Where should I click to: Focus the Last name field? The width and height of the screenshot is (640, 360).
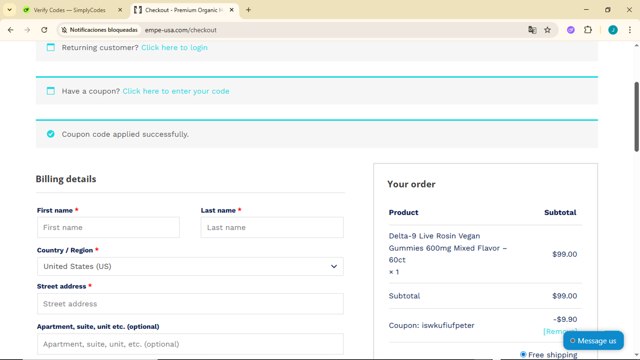click(x=272, y=227)
